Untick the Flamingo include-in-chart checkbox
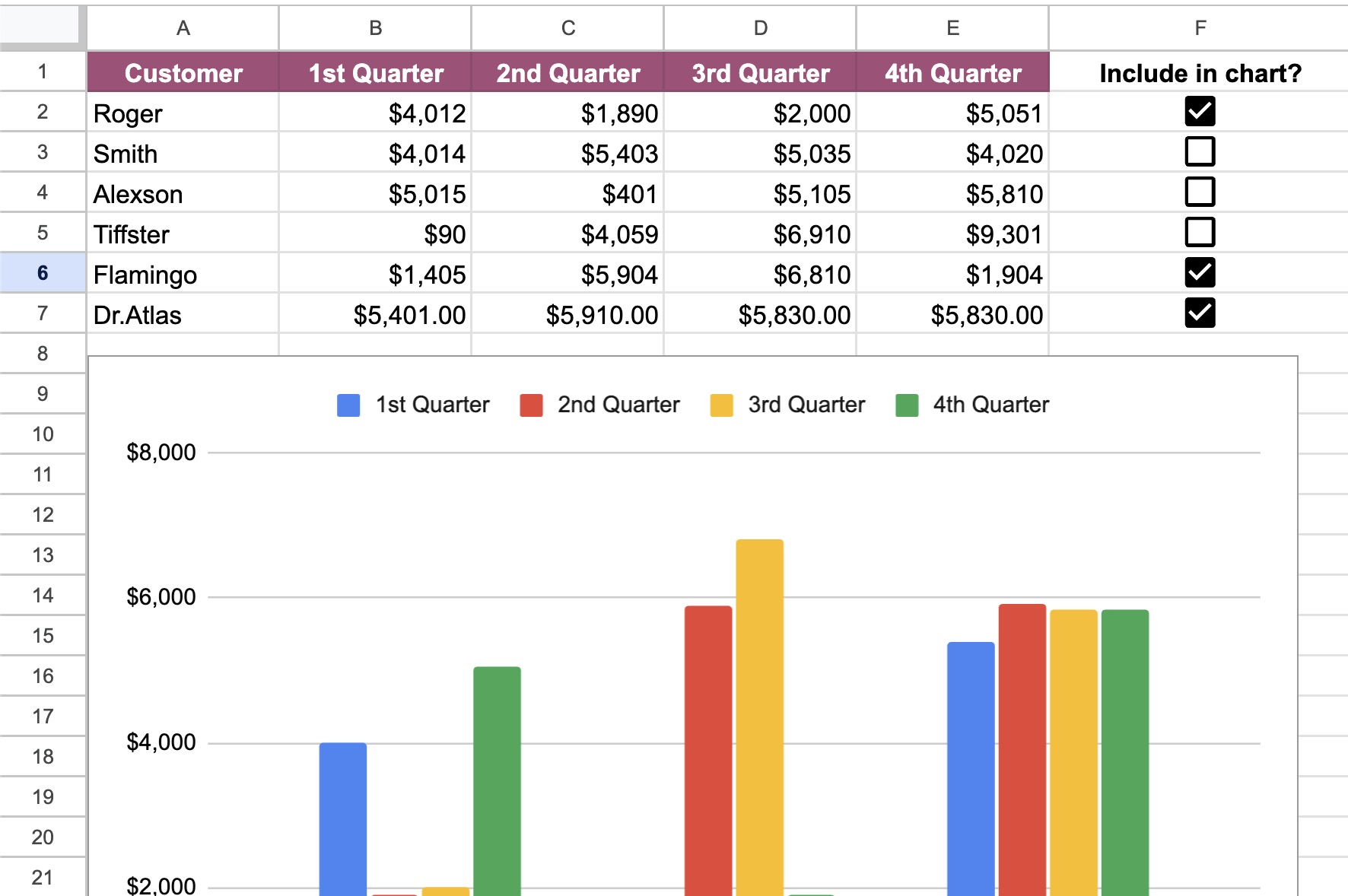The width and height of the screenshot is (1348, 896). coord(1200,273)
